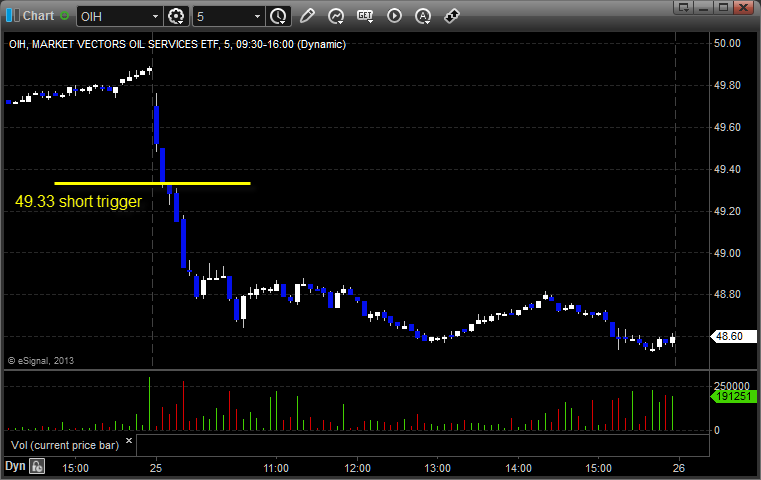Click into the OIH symbol field
Image resolution: width=761 pixels, height=480 pixels.
113,17
